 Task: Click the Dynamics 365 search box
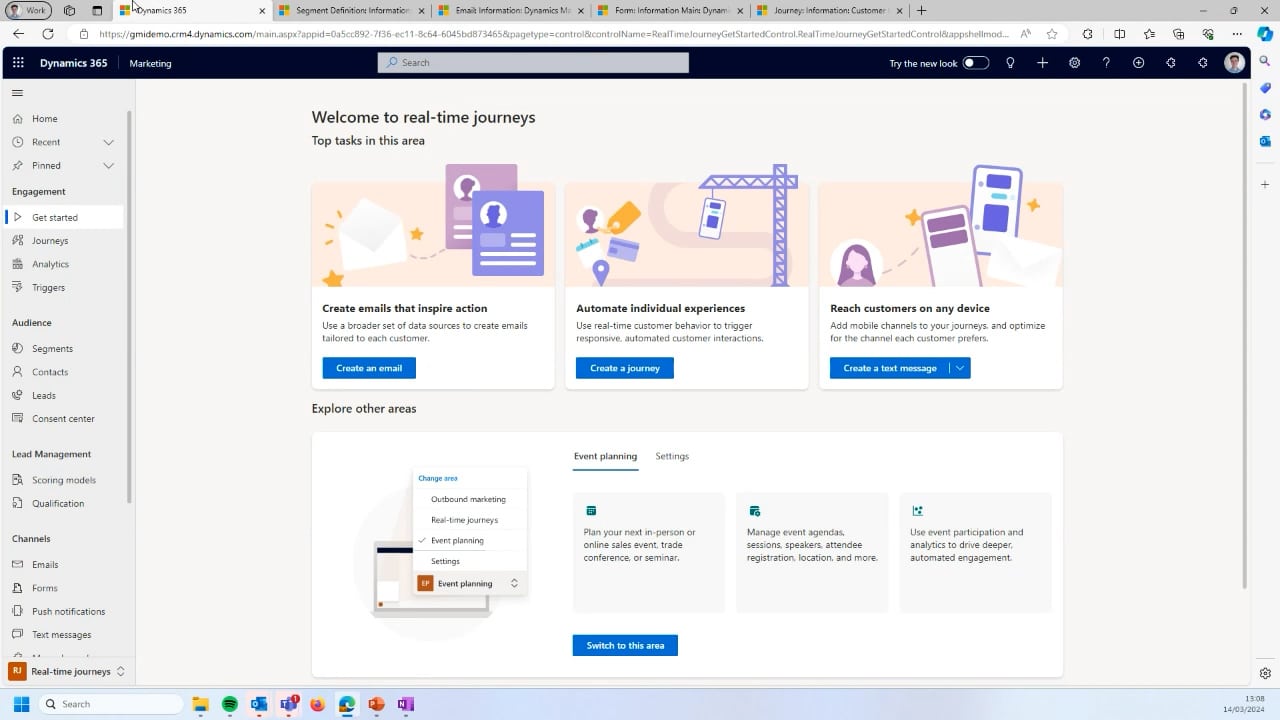533,62
